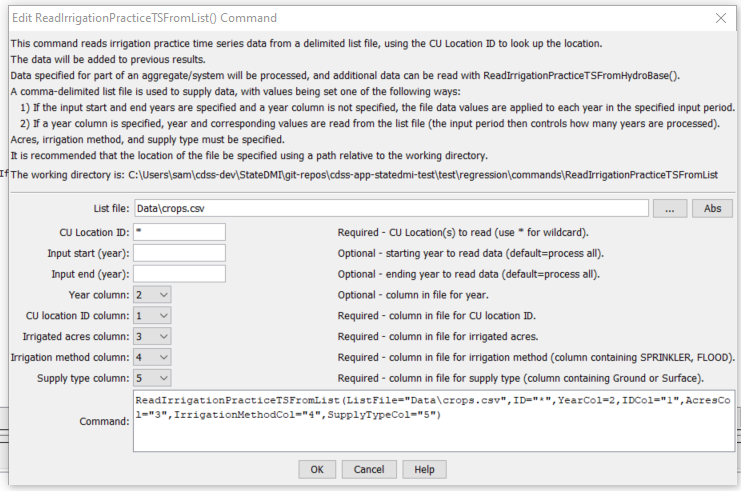The image size is (741, 491).
Task: Click the working directory path text
Action: pyautogui.click(x=423, y=175)
